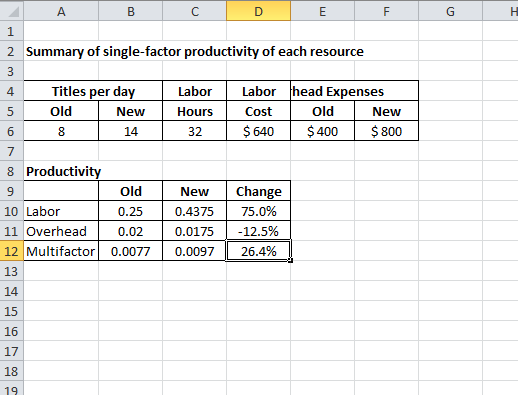Click the 'Labor' cell above 'Hours'
Image resolution: width=518 pixels, height=395 pixels.
[x=195, y=91]
